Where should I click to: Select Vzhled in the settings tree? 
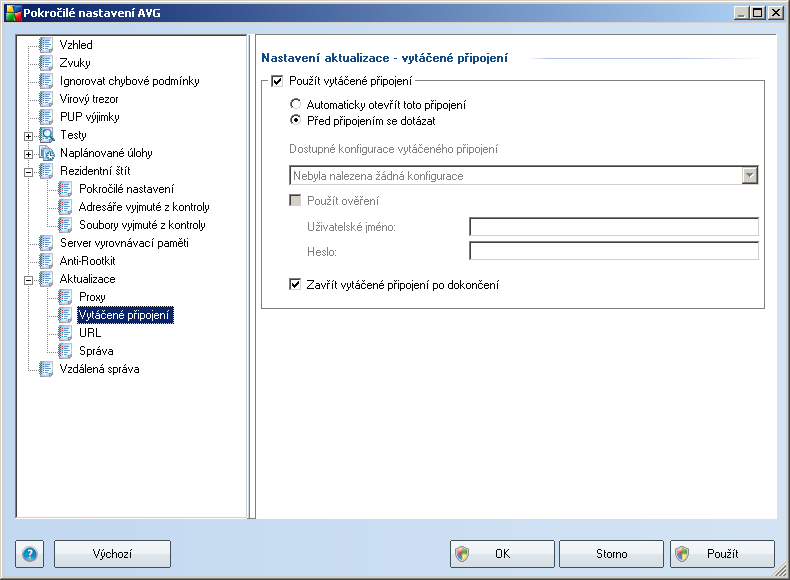(76, 45)
